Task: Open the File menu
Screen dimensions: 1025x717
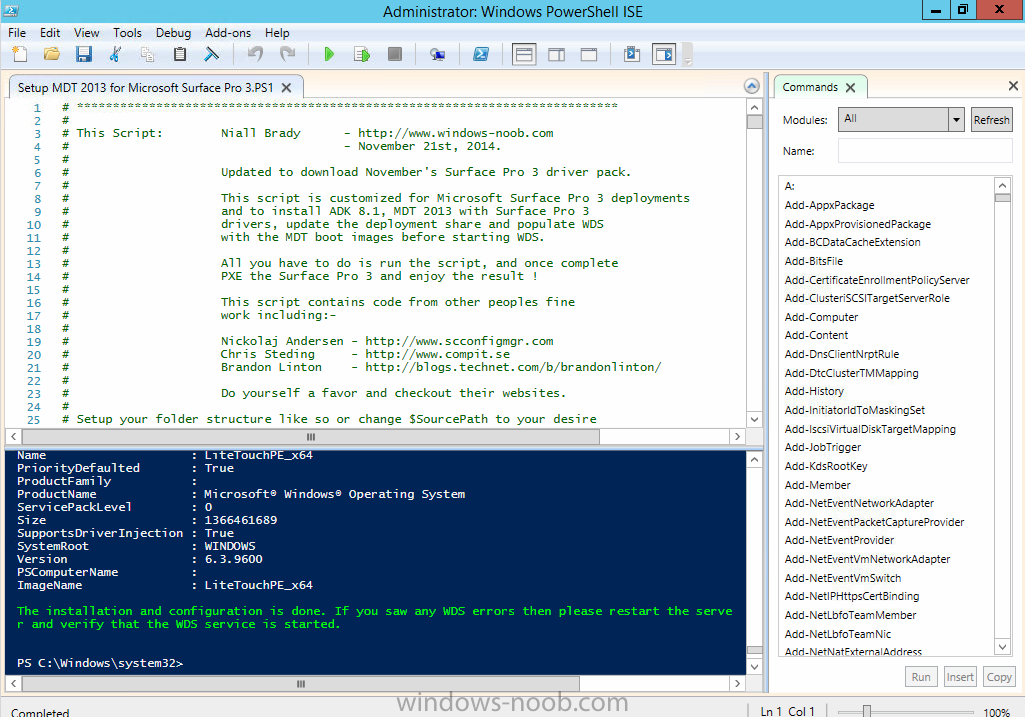Action: (x=17, y=33)
